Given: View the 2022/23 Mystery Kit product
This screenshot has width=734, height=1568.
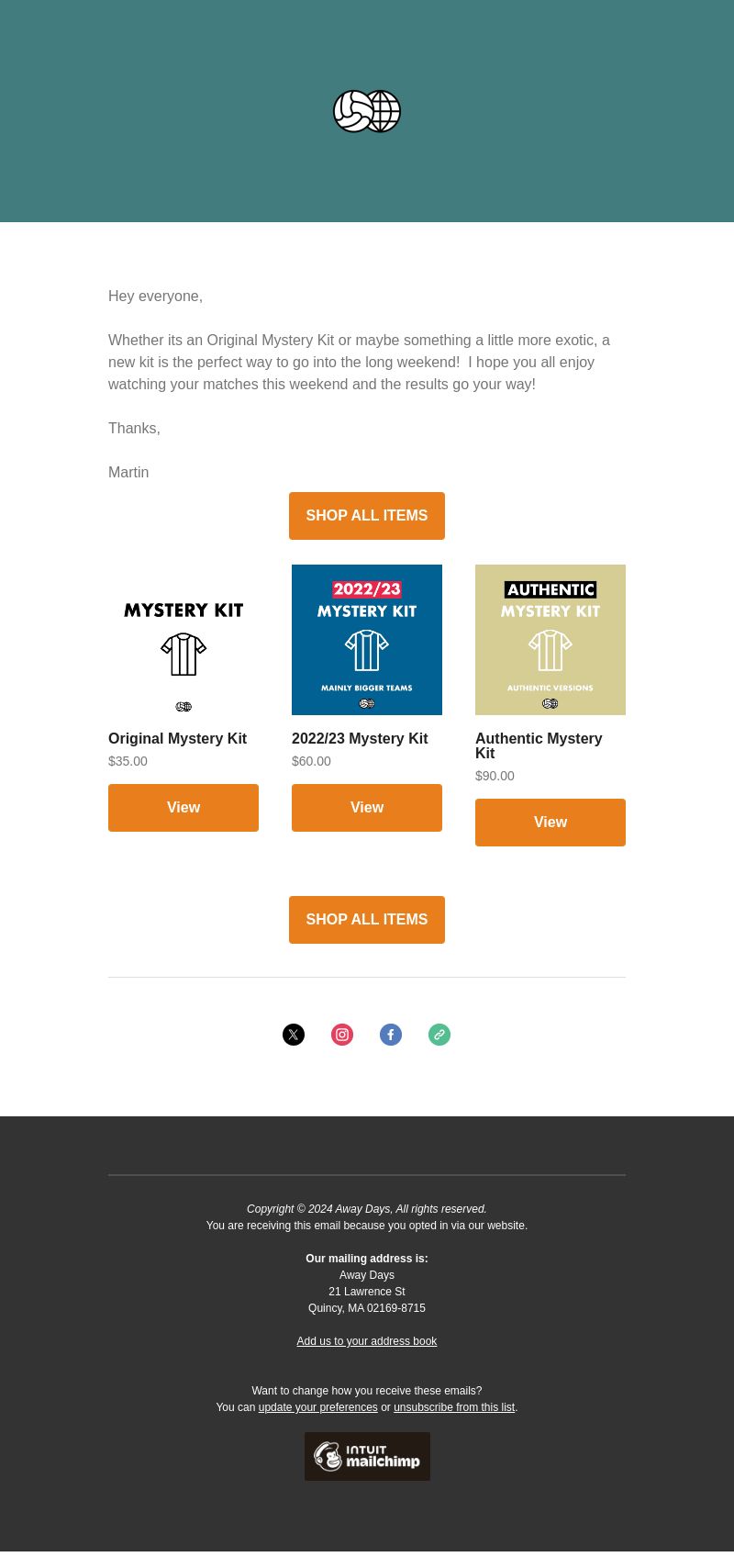Looking at the screenshot, I should pyautogui.click(x=367, y=808).
